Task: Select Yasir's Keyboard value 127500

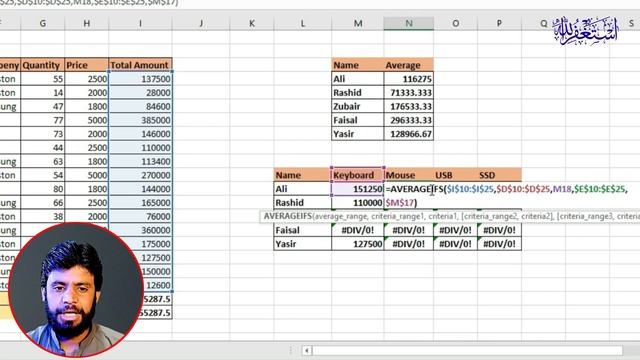Action: 358,244
